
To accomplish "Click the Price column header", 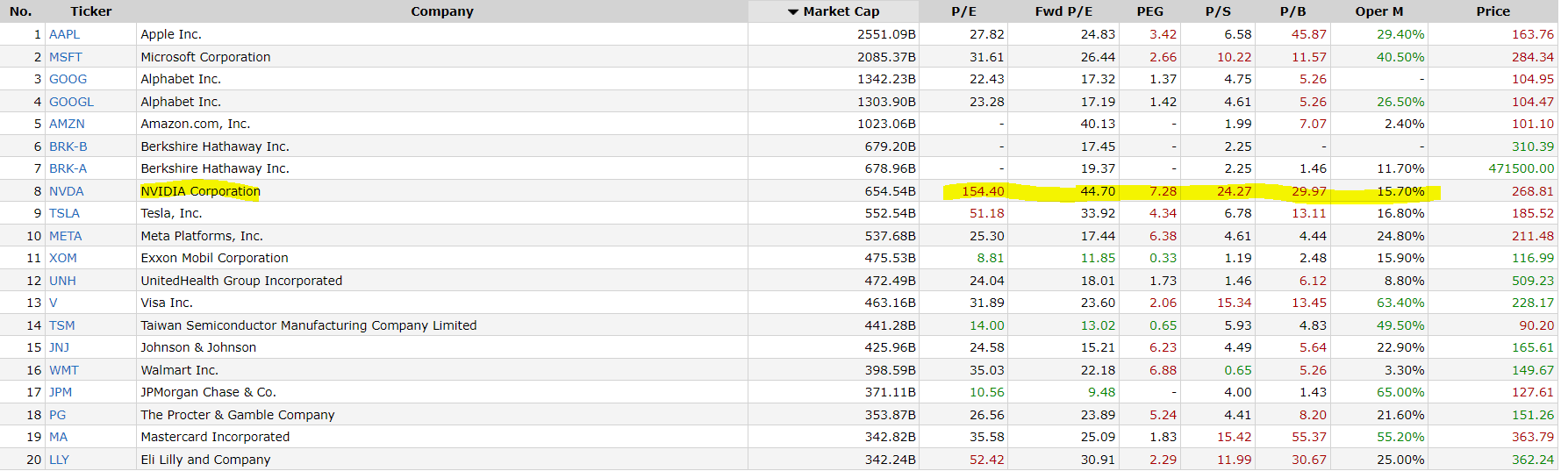I will click(x=1493, y=11).
